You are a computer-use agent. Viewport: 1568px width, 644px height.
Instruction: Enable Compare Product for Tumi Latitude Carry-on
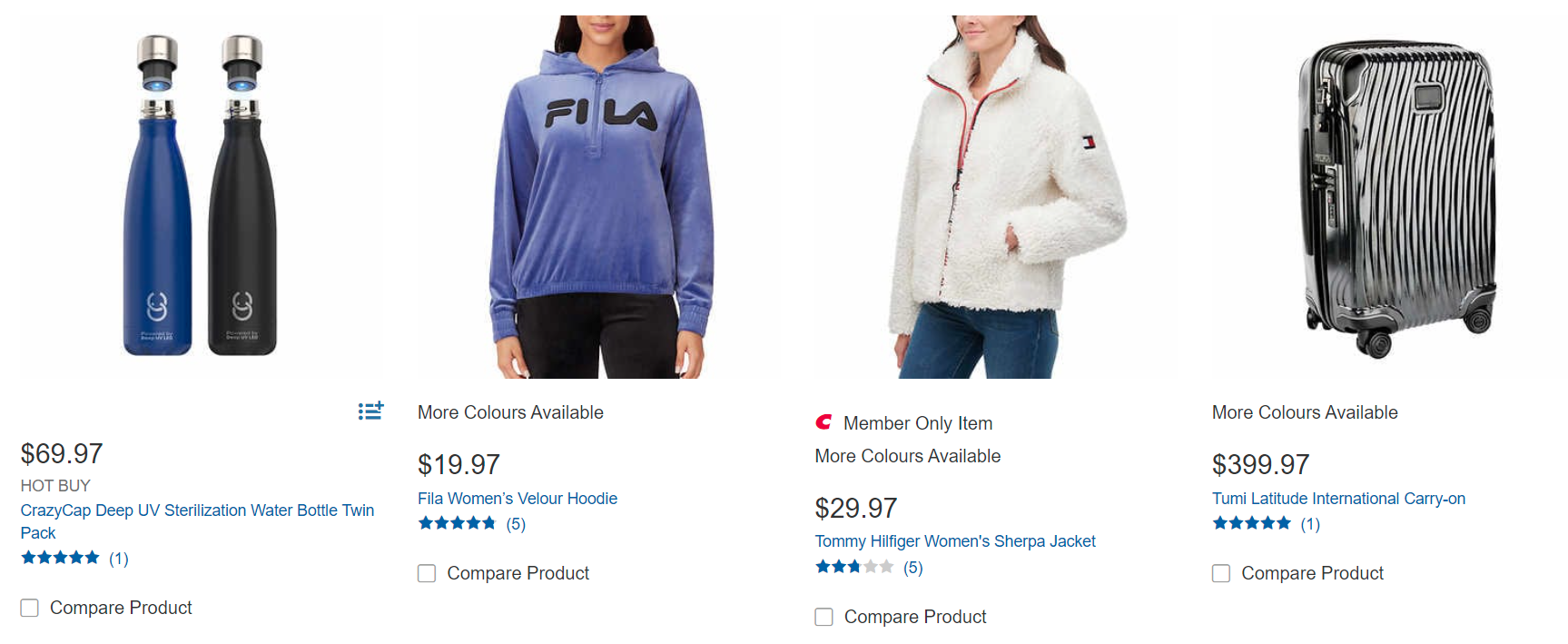[1221, 573]
